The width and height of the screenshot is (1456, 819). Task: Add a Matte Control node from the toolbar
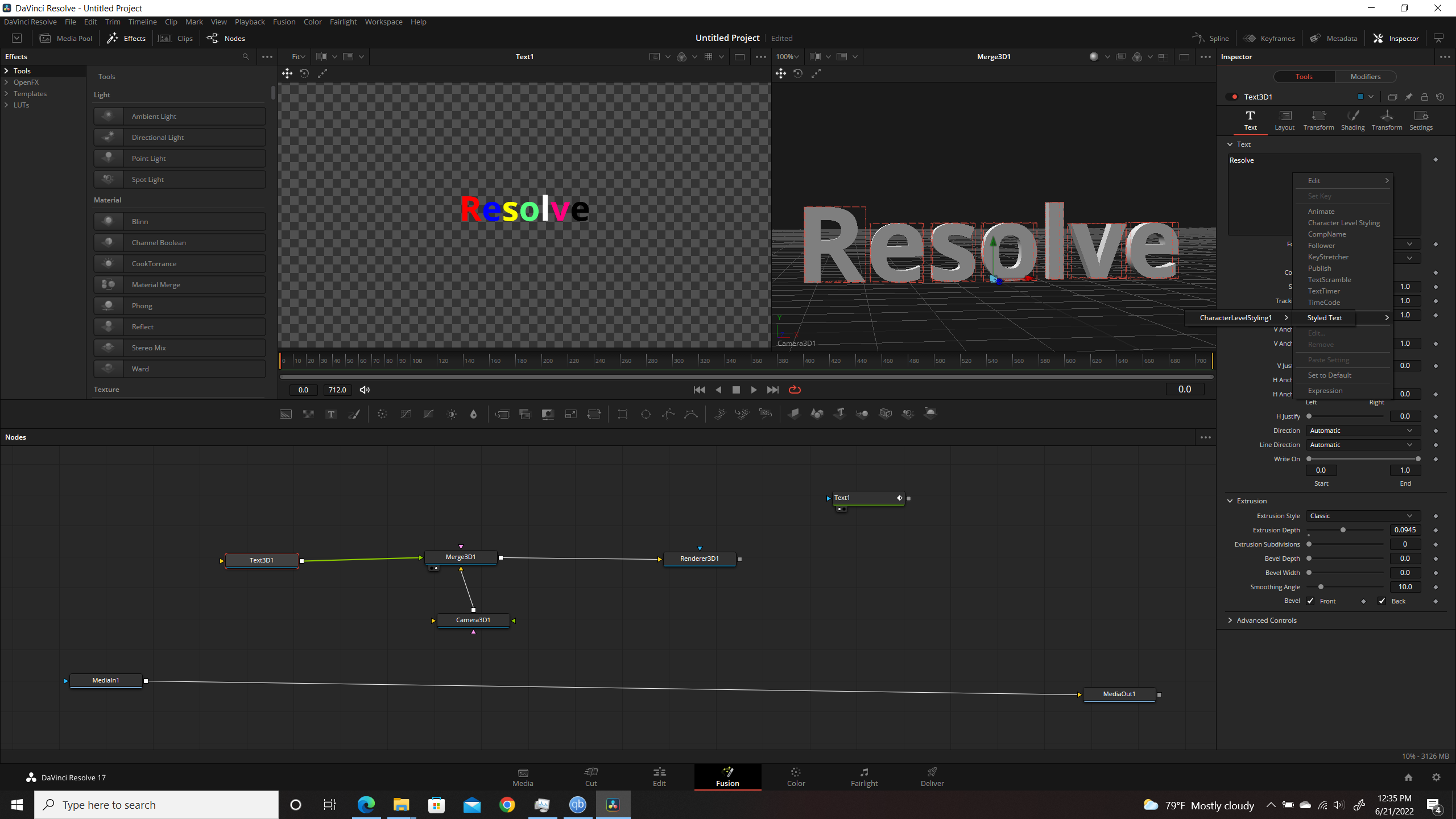click(x=548, y=414)
